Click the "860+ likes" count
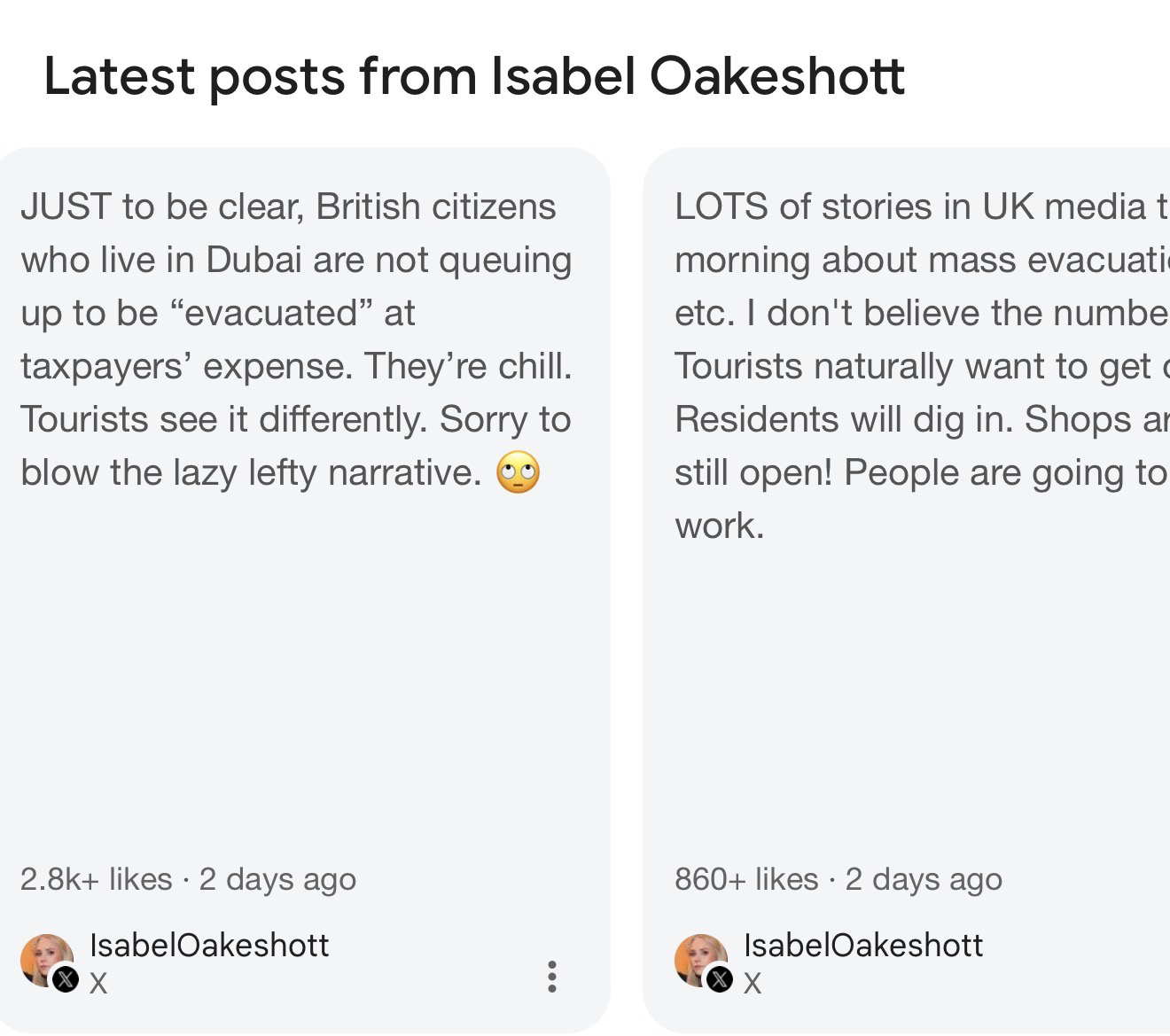 tap(746, 879)
